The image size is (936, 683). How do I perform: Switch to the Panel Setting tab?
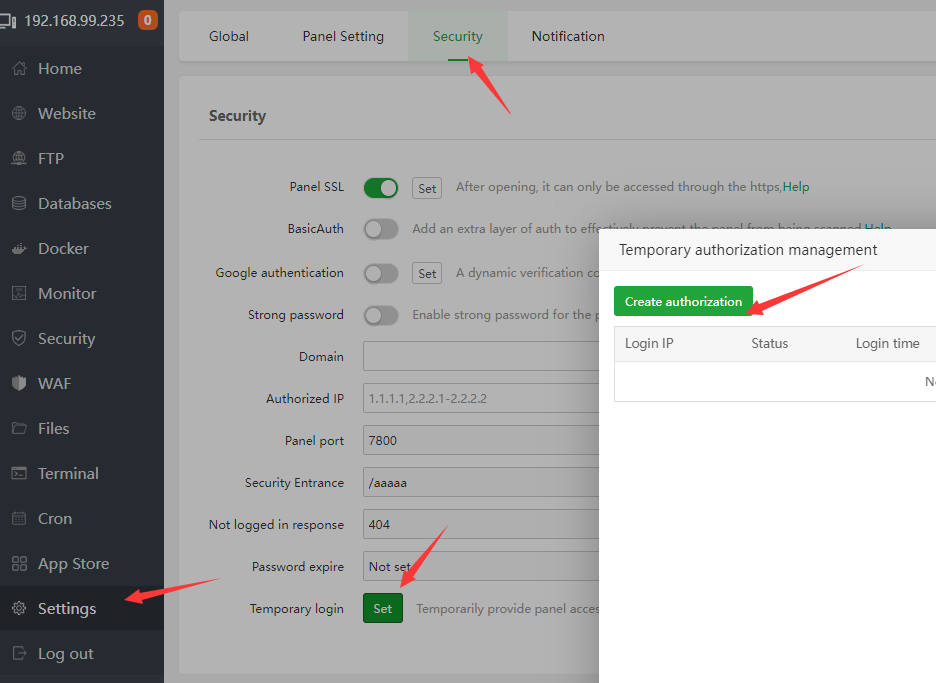pyautogui.click(x=343, y=37)
